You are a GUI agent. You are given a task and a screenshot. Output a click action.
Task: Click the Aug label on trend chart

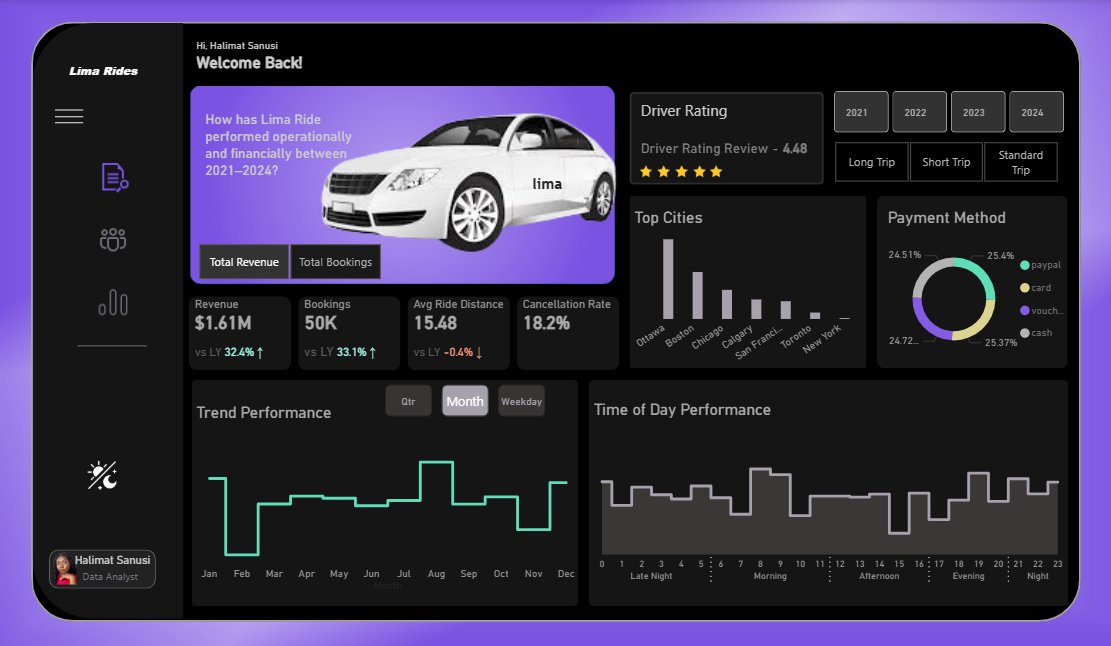(x=436, y=574)
